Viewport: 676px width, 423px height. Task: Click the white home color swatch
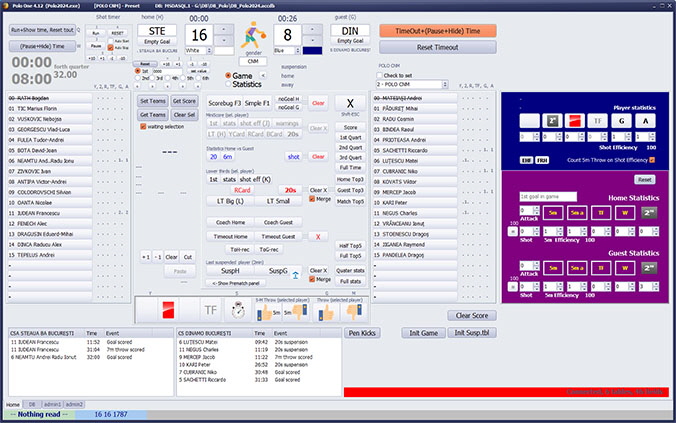coord(224,50)
